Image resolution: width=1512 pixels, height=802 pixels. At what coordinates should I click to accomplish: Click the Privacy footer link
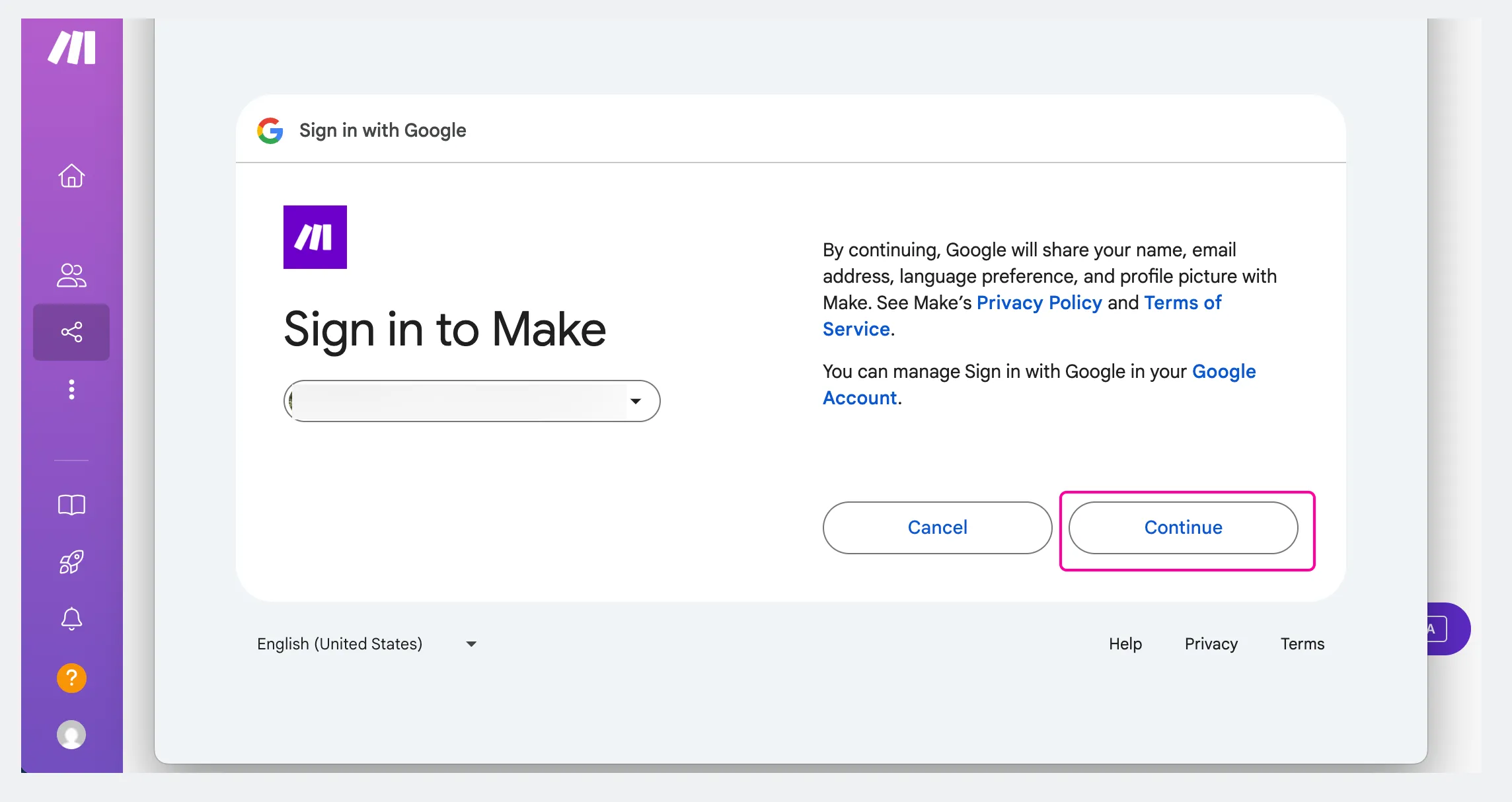(x=1211, y=644)
